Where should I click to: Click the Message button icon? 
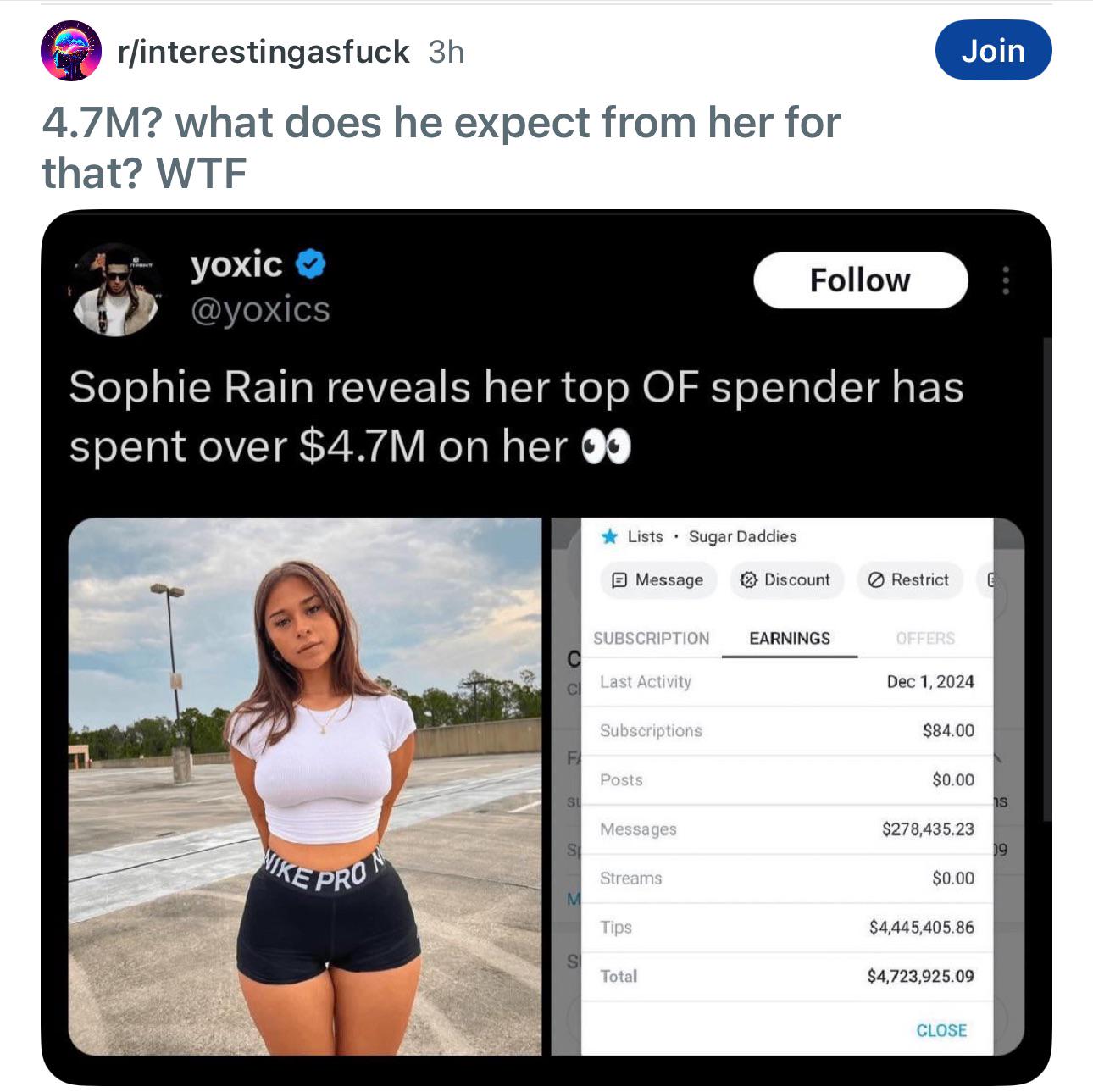coord(619,580)
